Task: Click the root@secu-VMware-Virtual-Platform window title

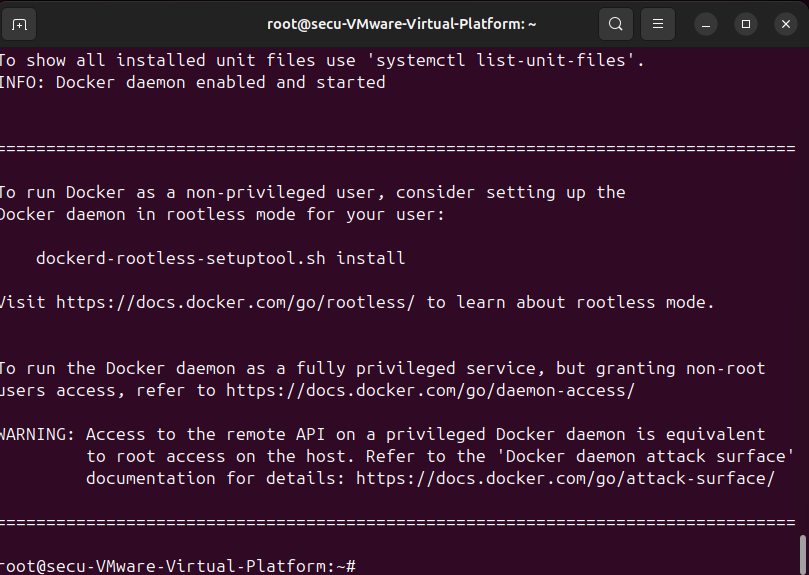Action: tap(401, 24)
